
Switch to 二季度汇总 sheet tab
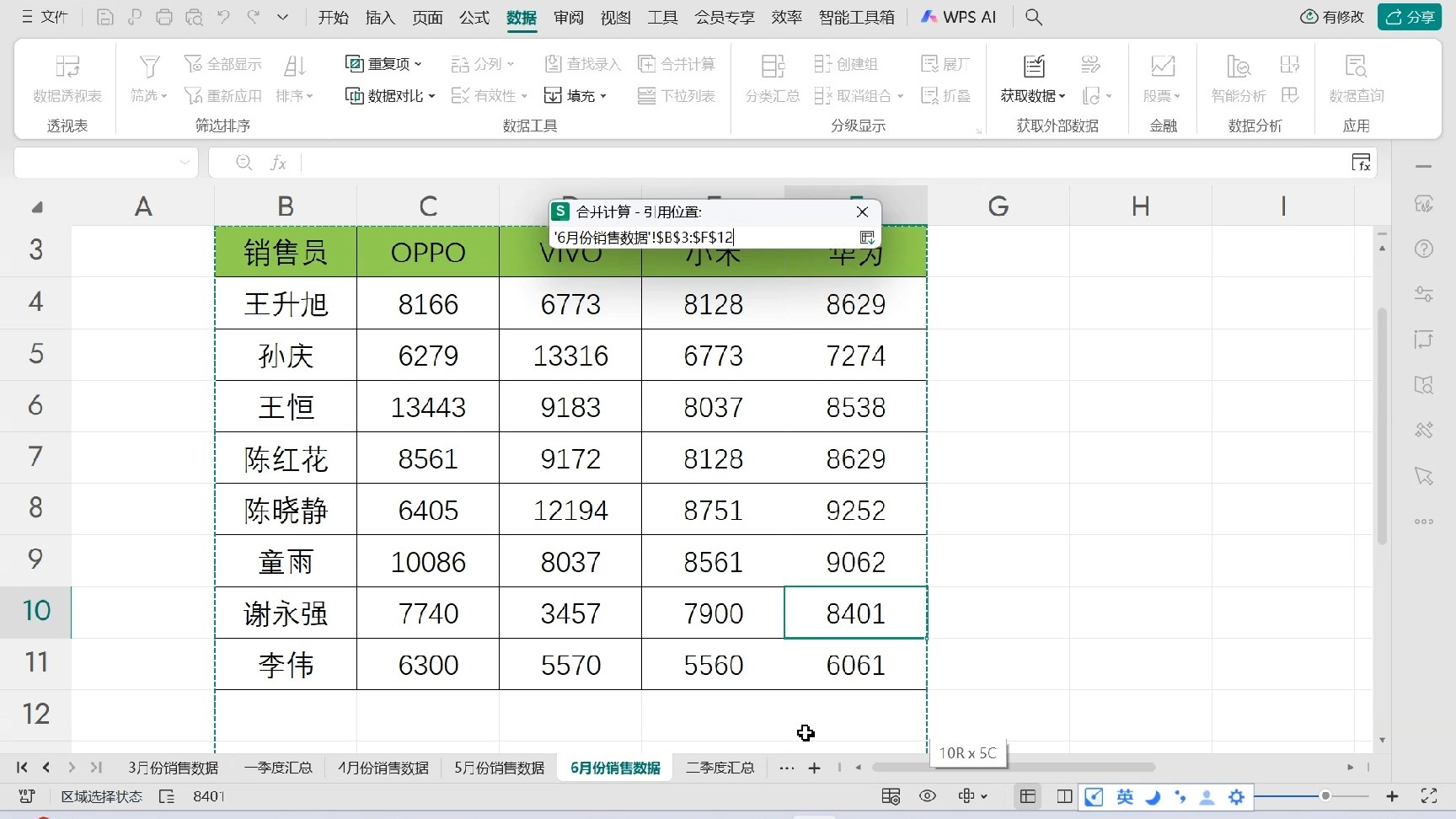[720, 768]
